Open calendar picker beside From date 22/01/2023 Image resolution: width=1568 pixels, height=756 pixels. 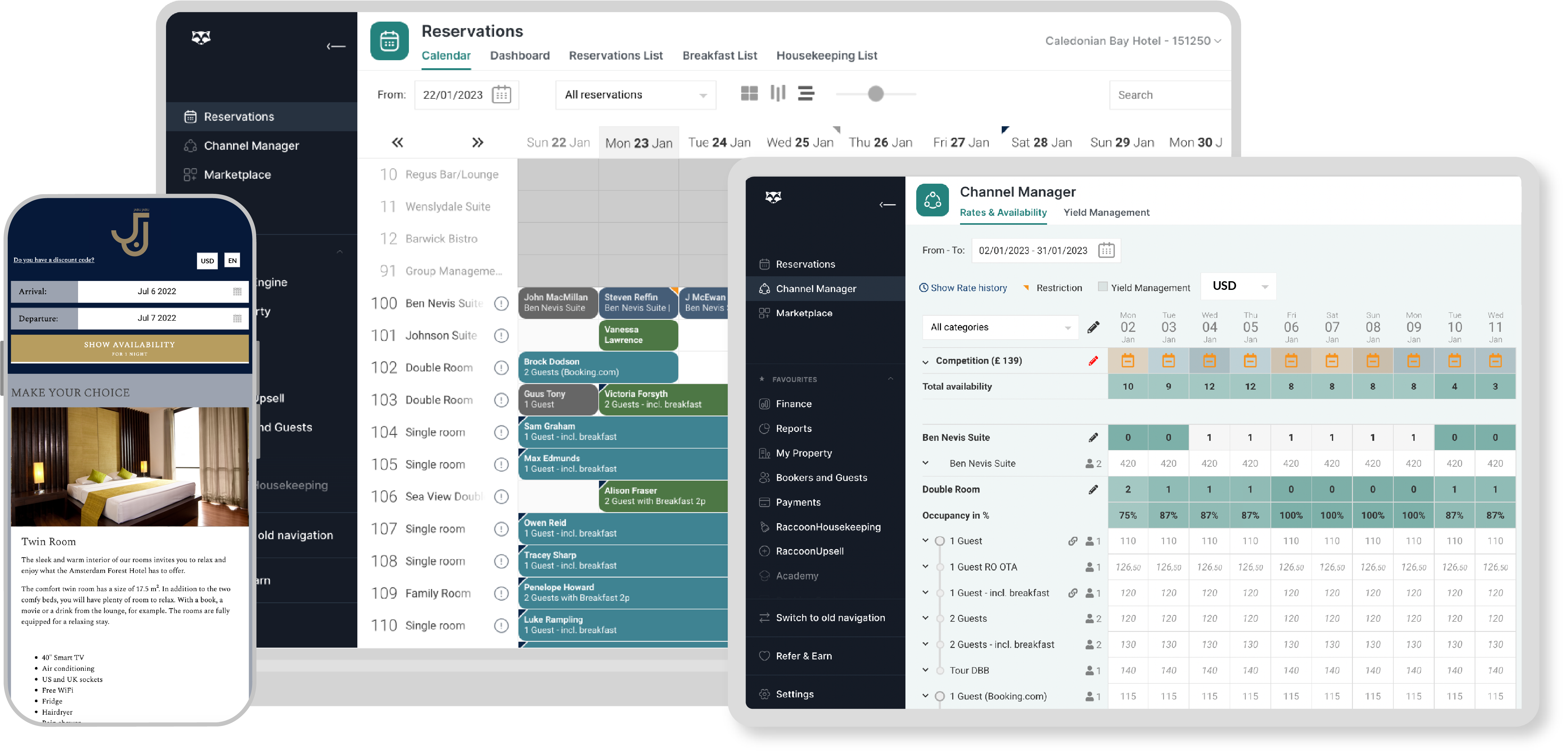tap(501, 95)
